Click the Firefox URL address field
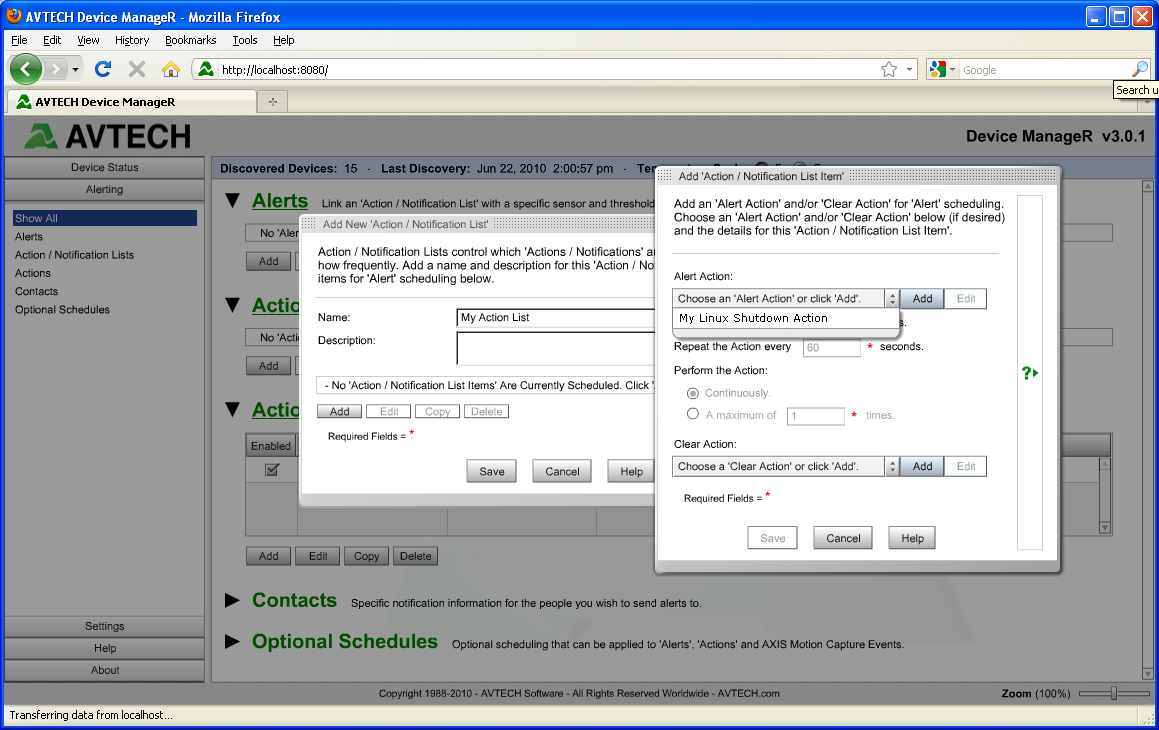1159x730 pixels. click(x=547, y=69)
